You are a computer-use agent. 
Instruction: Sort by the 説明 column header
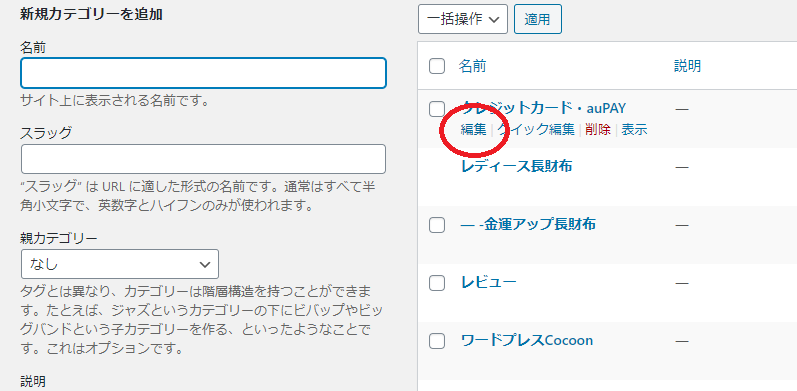tap(688, 66)
